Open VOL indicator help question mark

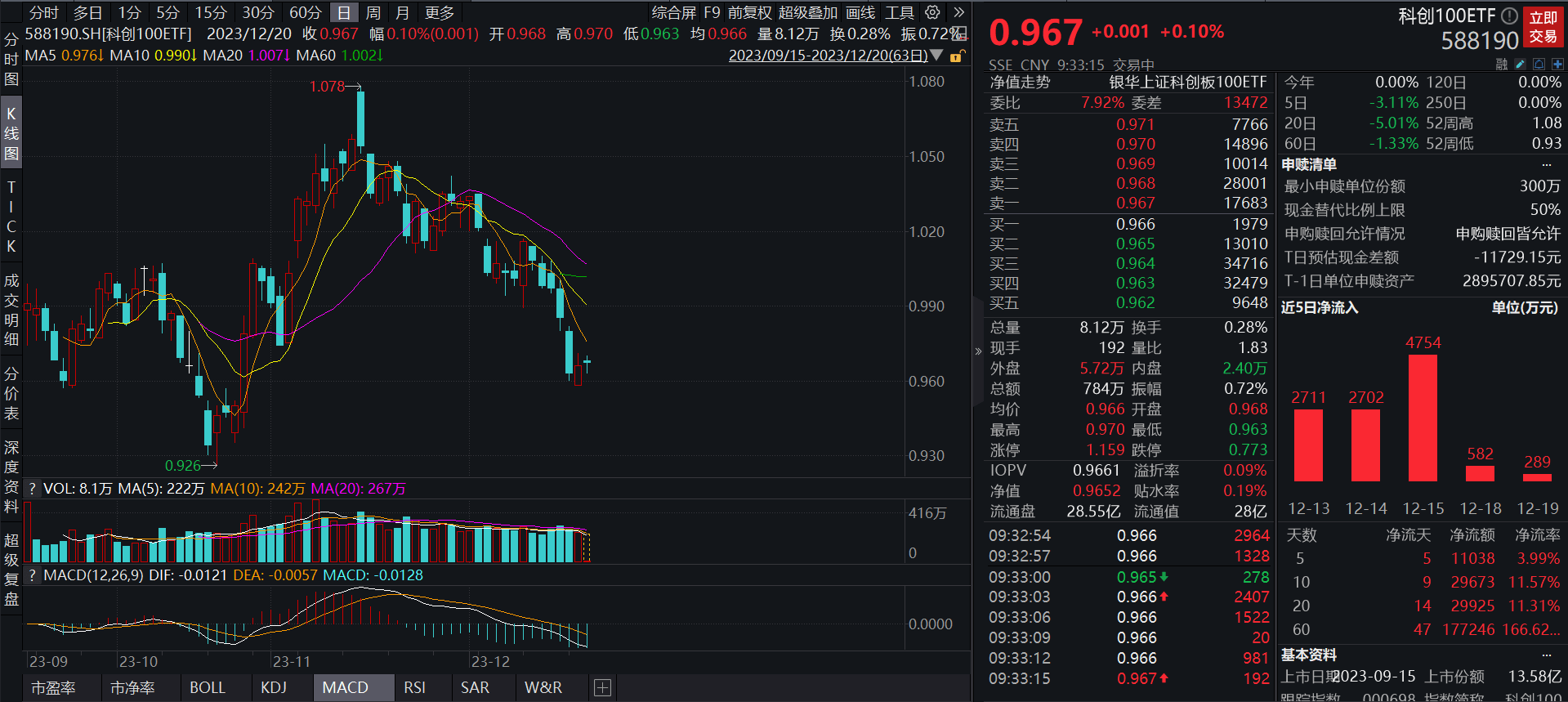32,489
